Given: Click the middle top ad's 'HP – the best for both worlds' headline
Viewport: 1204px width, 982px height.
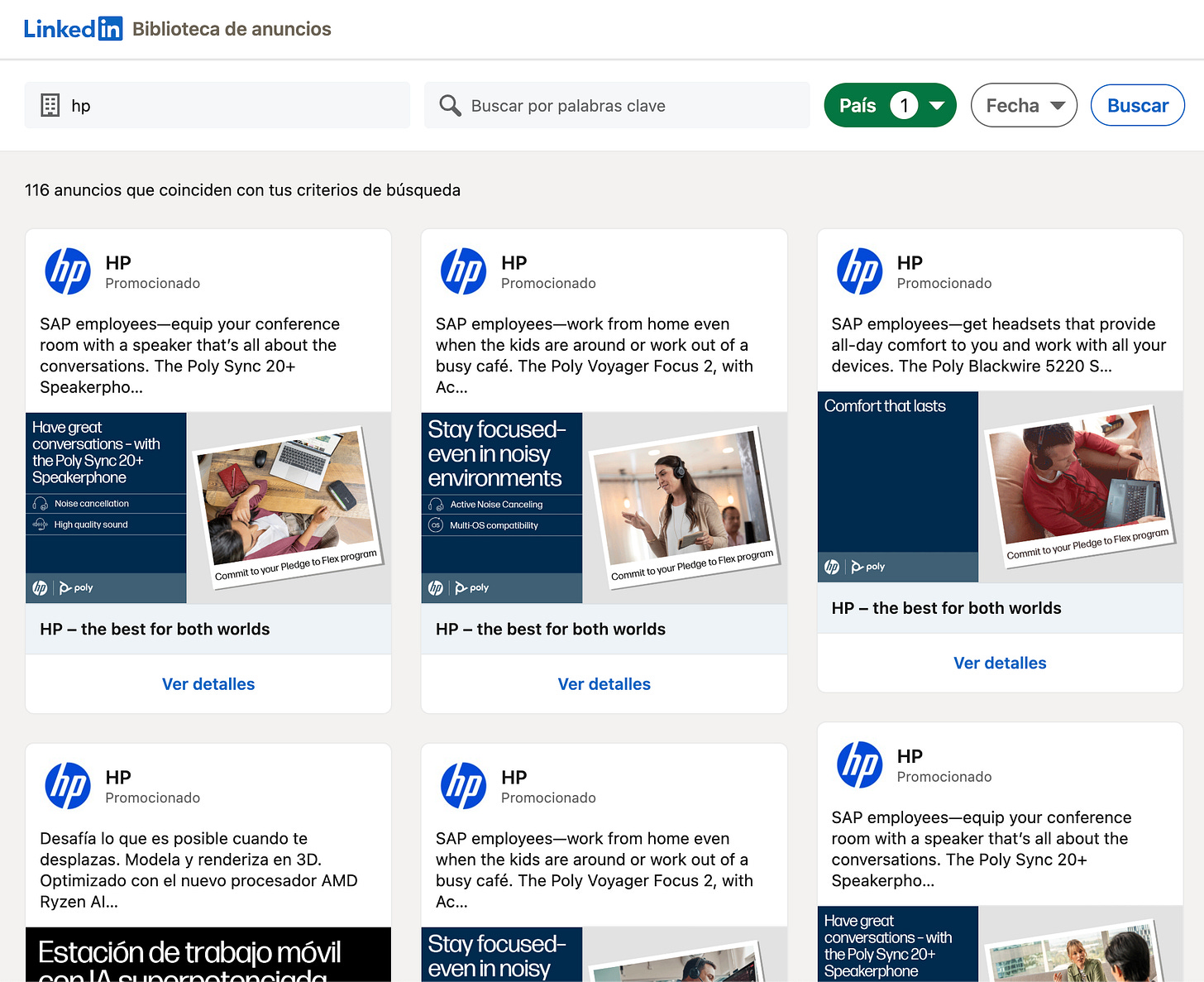Looking at the screenshot, I should pos(551,629).
